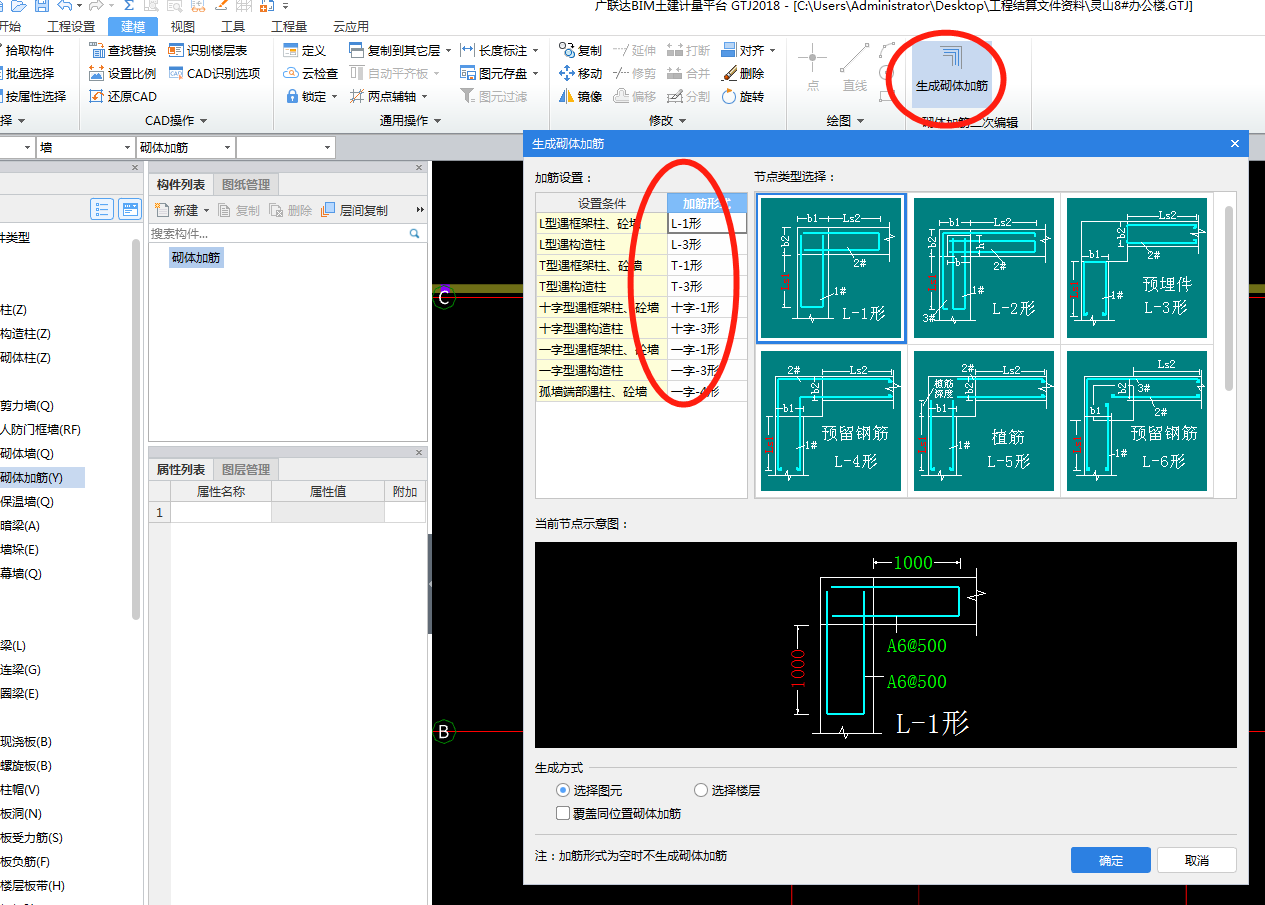1265x905 pixels.
Task: Open 长度标注 dropdown arrow
Action: [x=535, y=50]
